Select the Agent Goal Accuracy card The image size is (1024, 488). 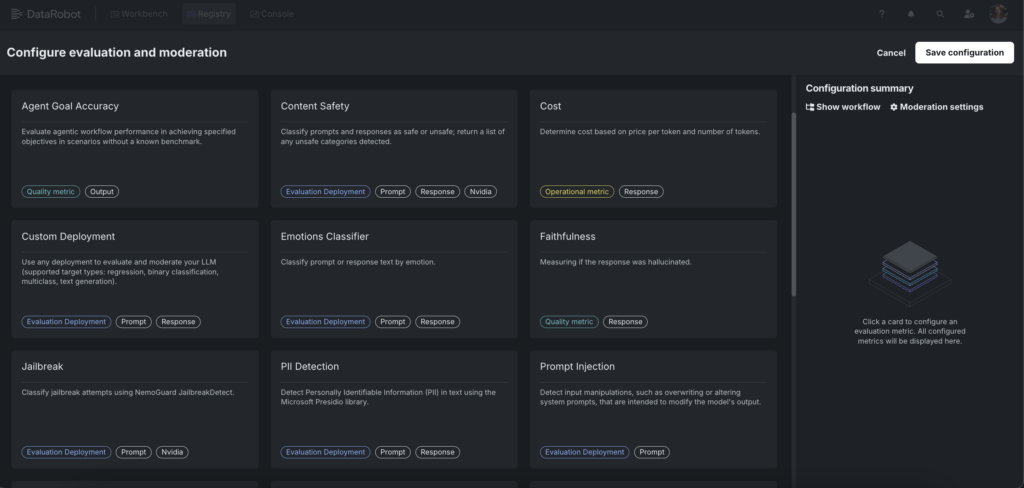click(x=134, y=148)
